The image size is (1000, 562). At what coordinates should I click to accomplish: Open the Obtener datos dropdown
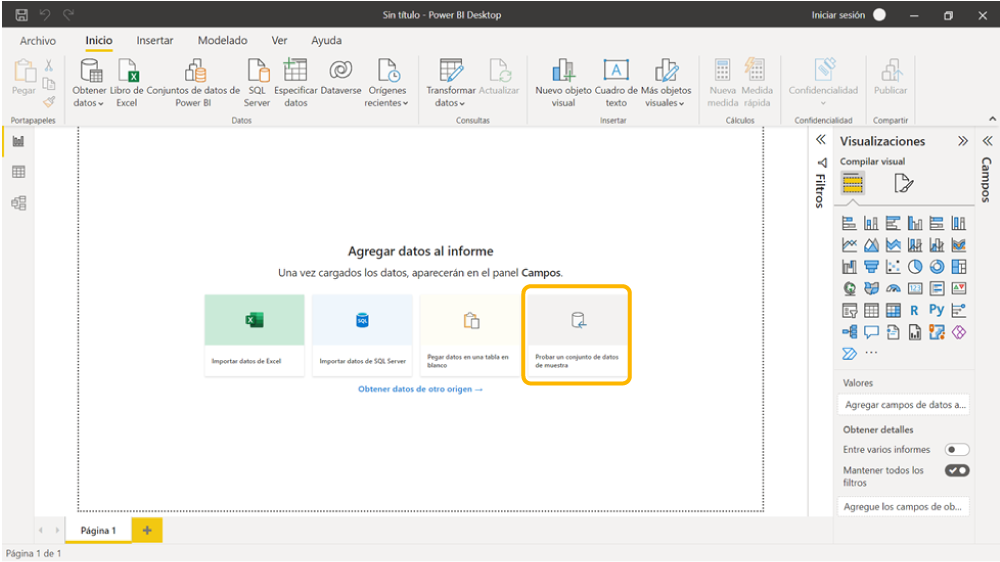coord(89,83)
